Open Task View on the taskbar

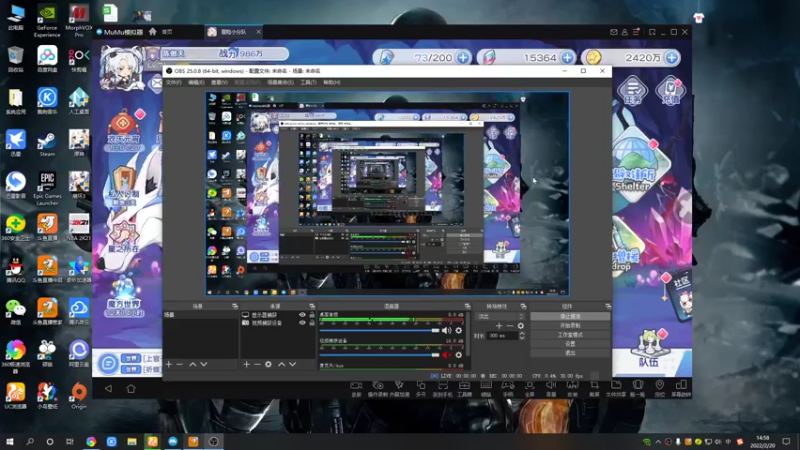pyautogui.click(x=70, y=441)
